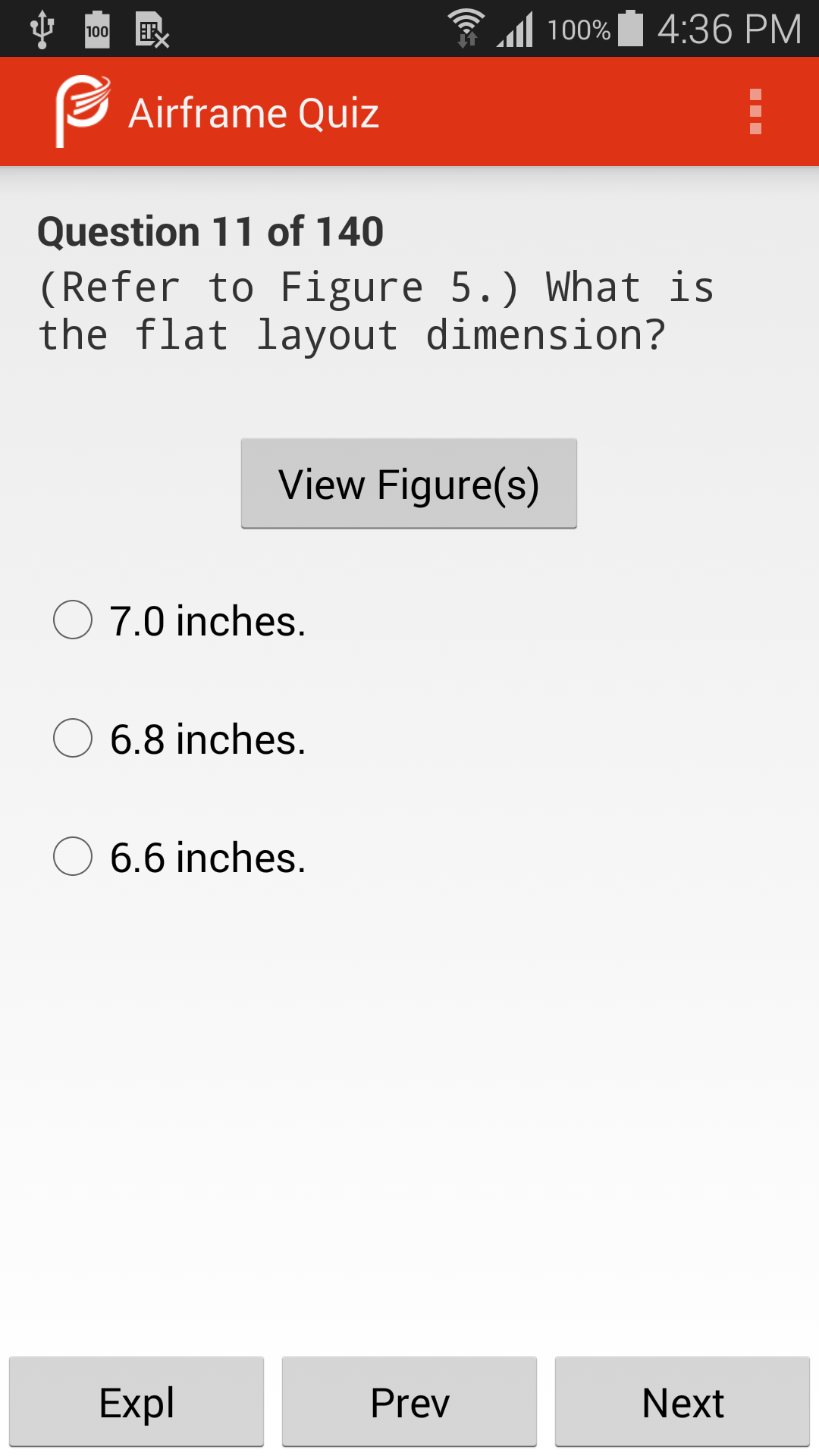The width and height of the screenshot is (819, 1456).
Task: Show the explanation with Expl button
Action: point(136,1402)
